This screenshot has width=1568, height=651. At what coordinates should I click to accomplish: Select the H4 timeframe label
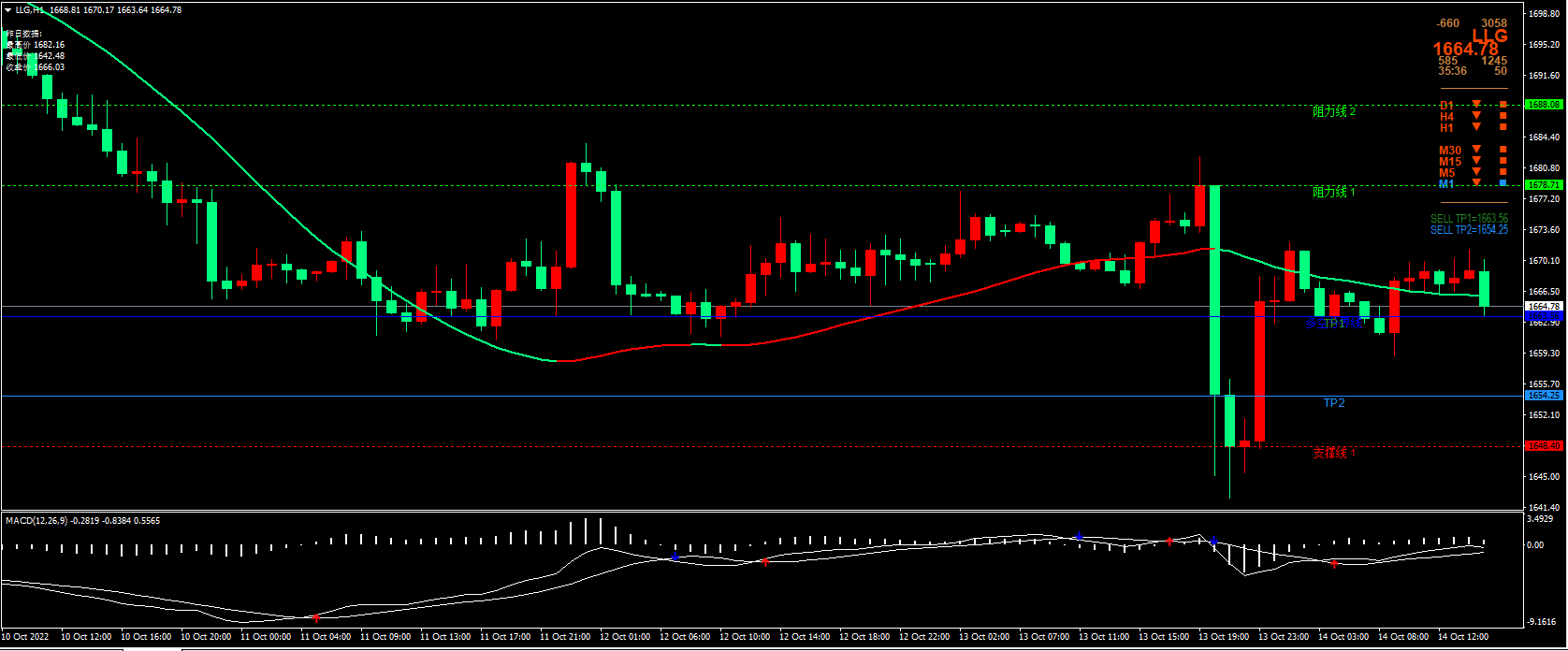click(1446, 117)
